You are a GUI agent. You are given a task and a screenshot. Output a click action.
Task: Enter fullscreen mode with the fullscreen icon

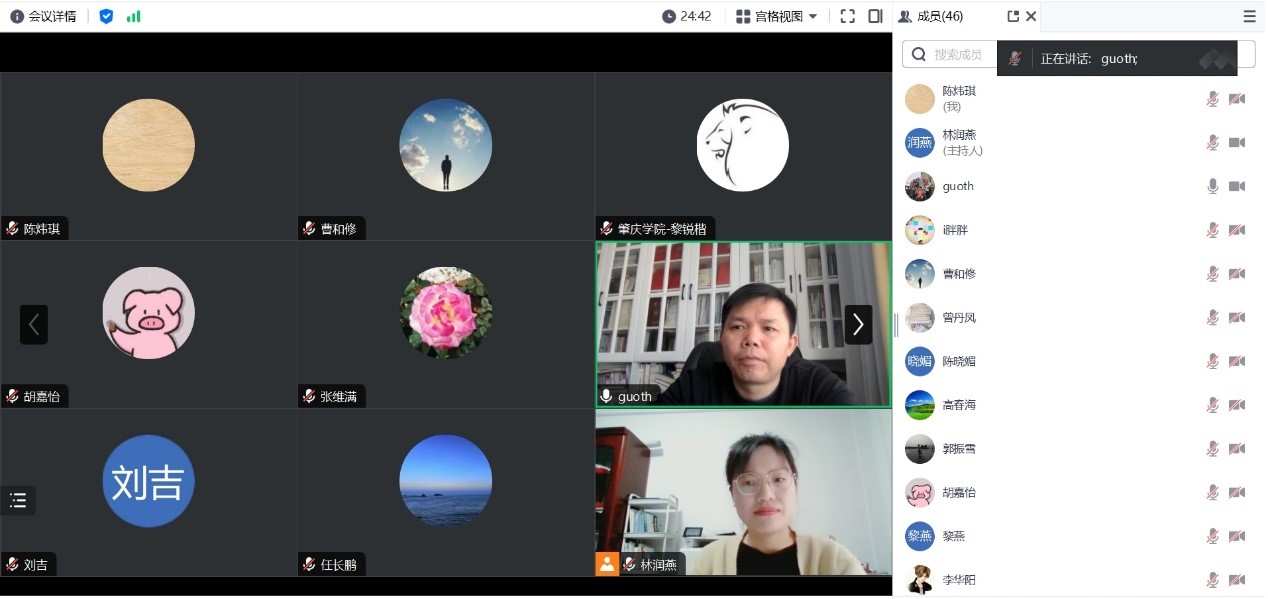pyautogui.click(x=847, y=16)
